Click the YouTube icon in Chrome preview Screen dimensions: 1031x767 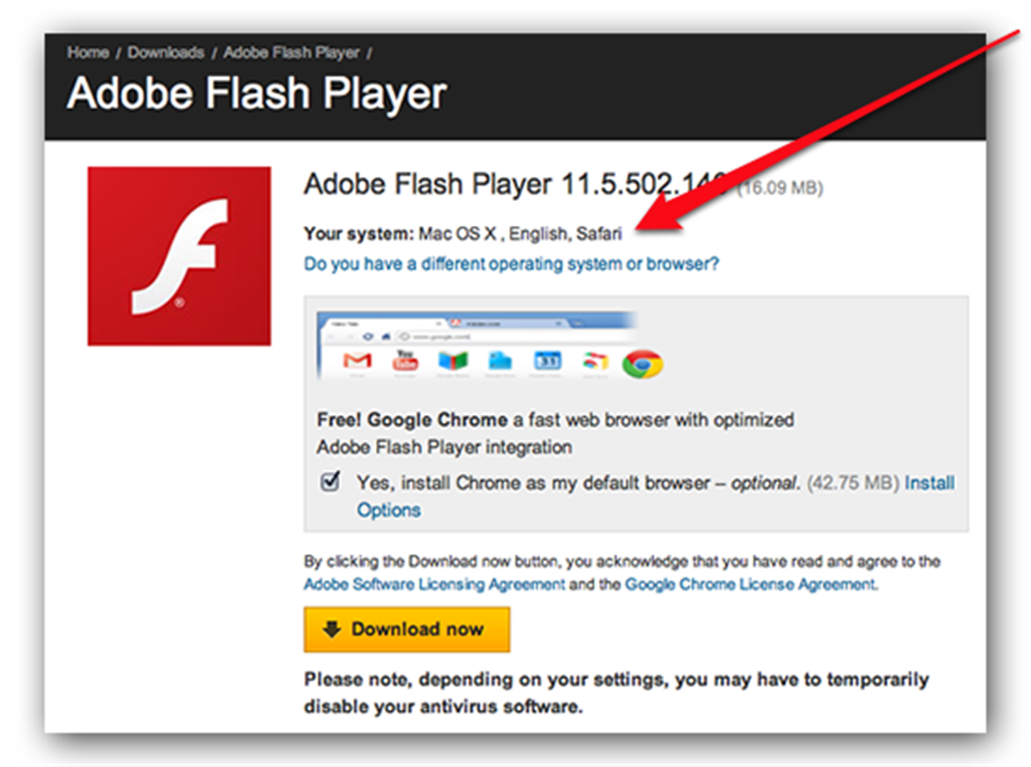[405, 360]
